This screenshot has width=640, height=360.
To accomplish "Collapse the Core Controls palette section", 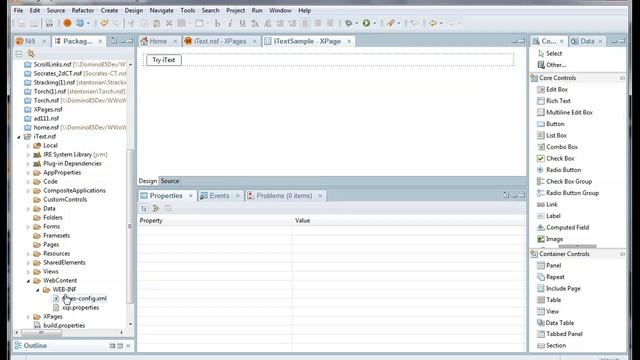I will coord(622,78).
